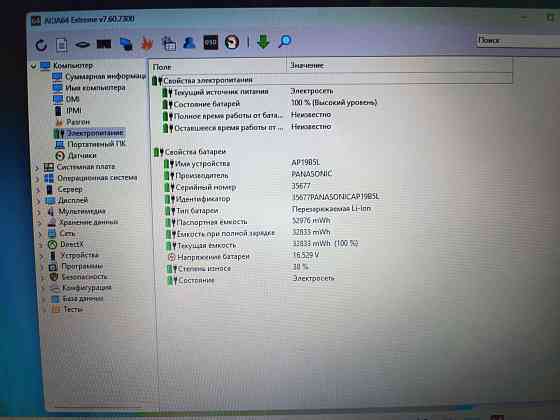This screenshot has height=420, width=560.
Task: Expand the Сеть node arrow
Action: coord(41,234)
